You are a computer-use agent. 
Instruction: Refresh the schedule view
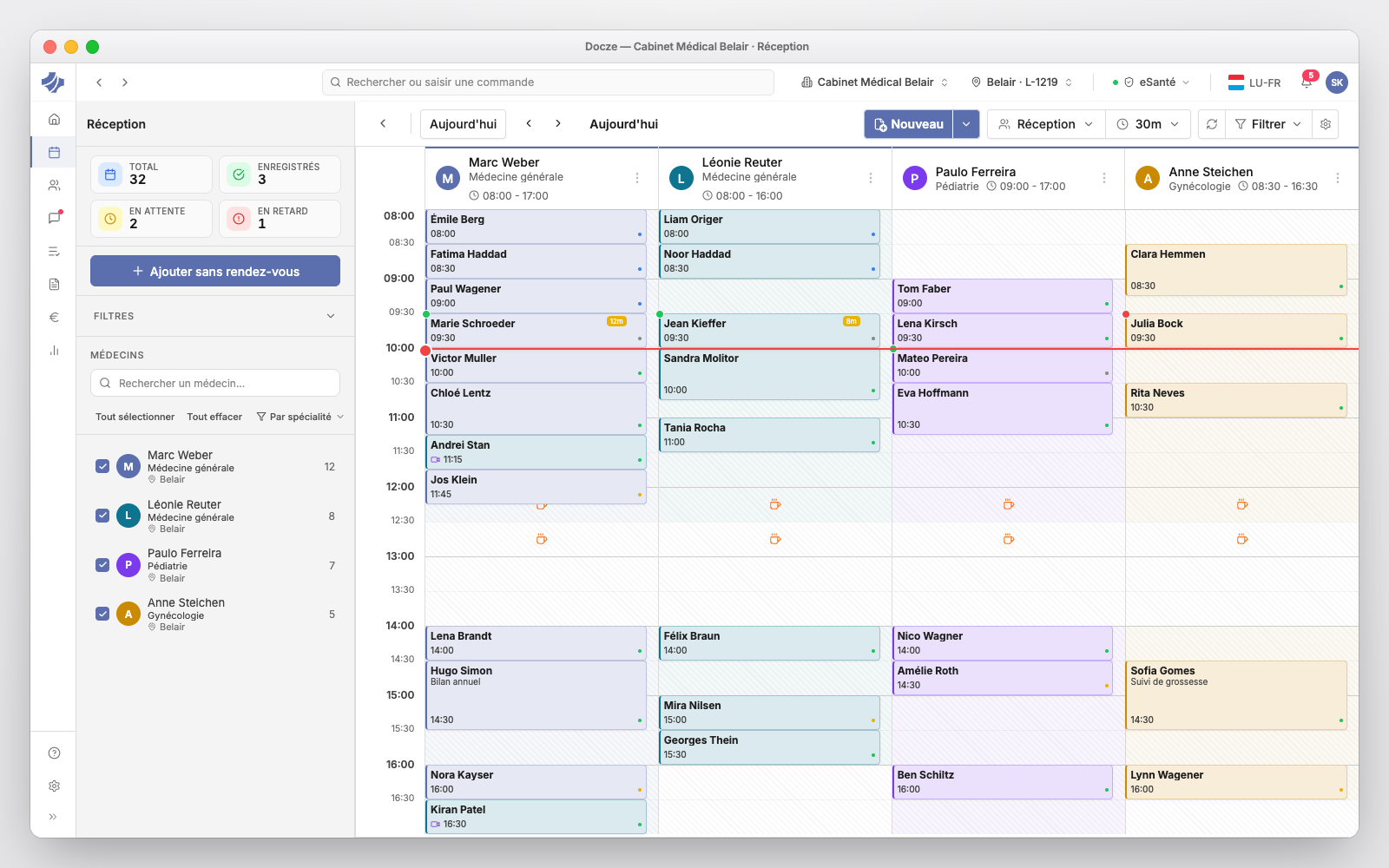click(1212, 124)
